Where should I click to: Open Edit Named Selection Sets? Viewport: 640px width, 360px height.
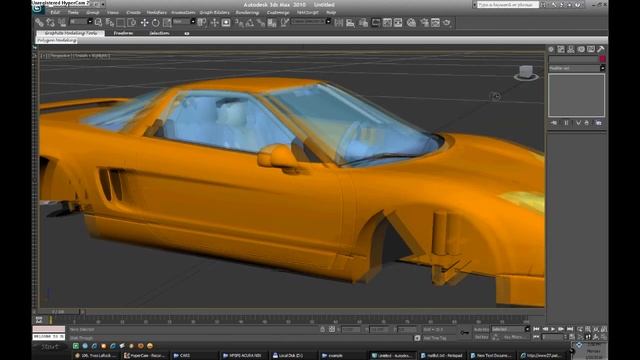point(284,22)
